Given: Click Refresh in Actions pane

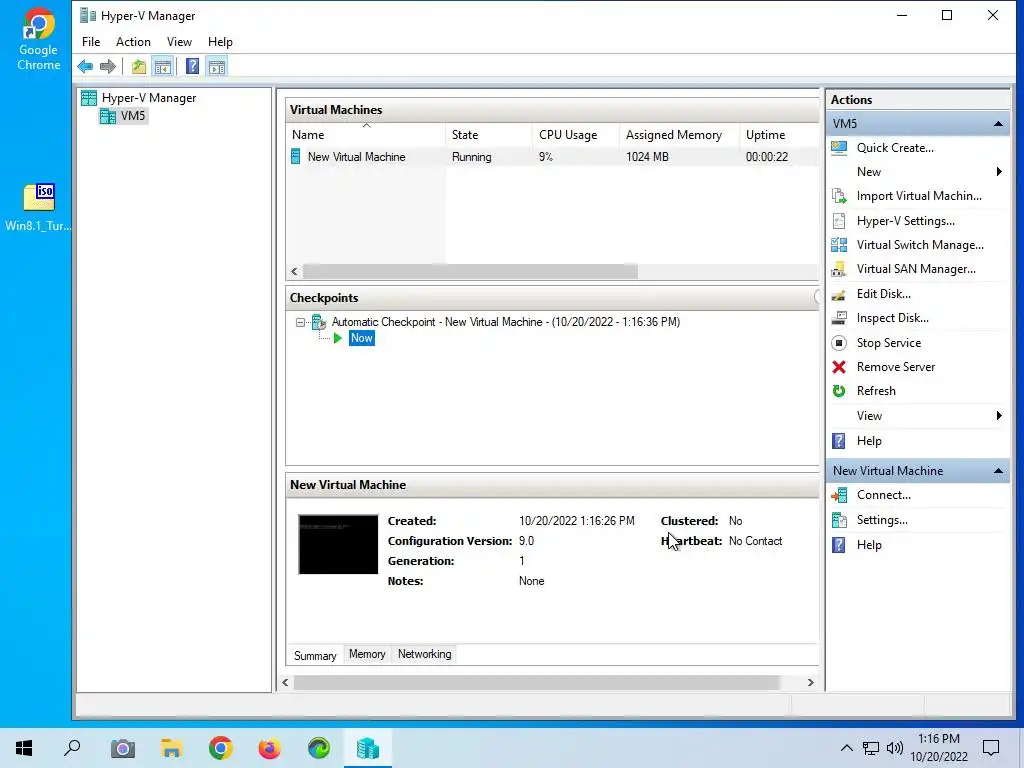Looking at the screenshot, I should 876,391.
